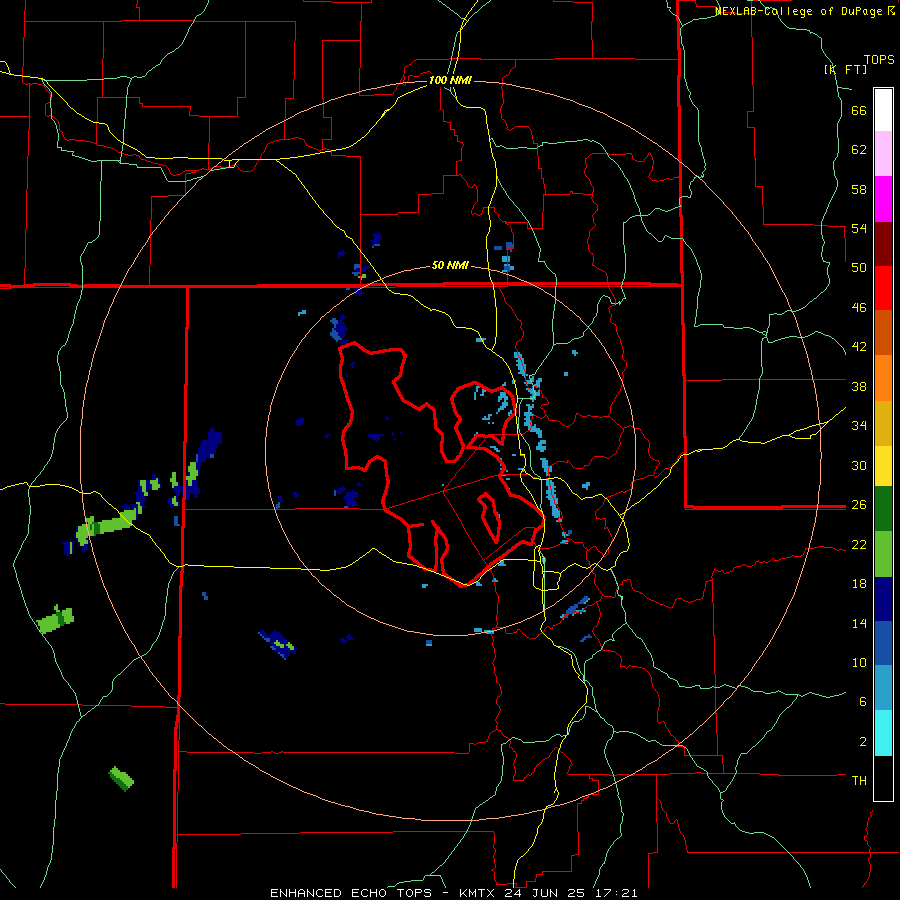Select the navy blue legend swatch
900x900 pixels.
point(883,599)
